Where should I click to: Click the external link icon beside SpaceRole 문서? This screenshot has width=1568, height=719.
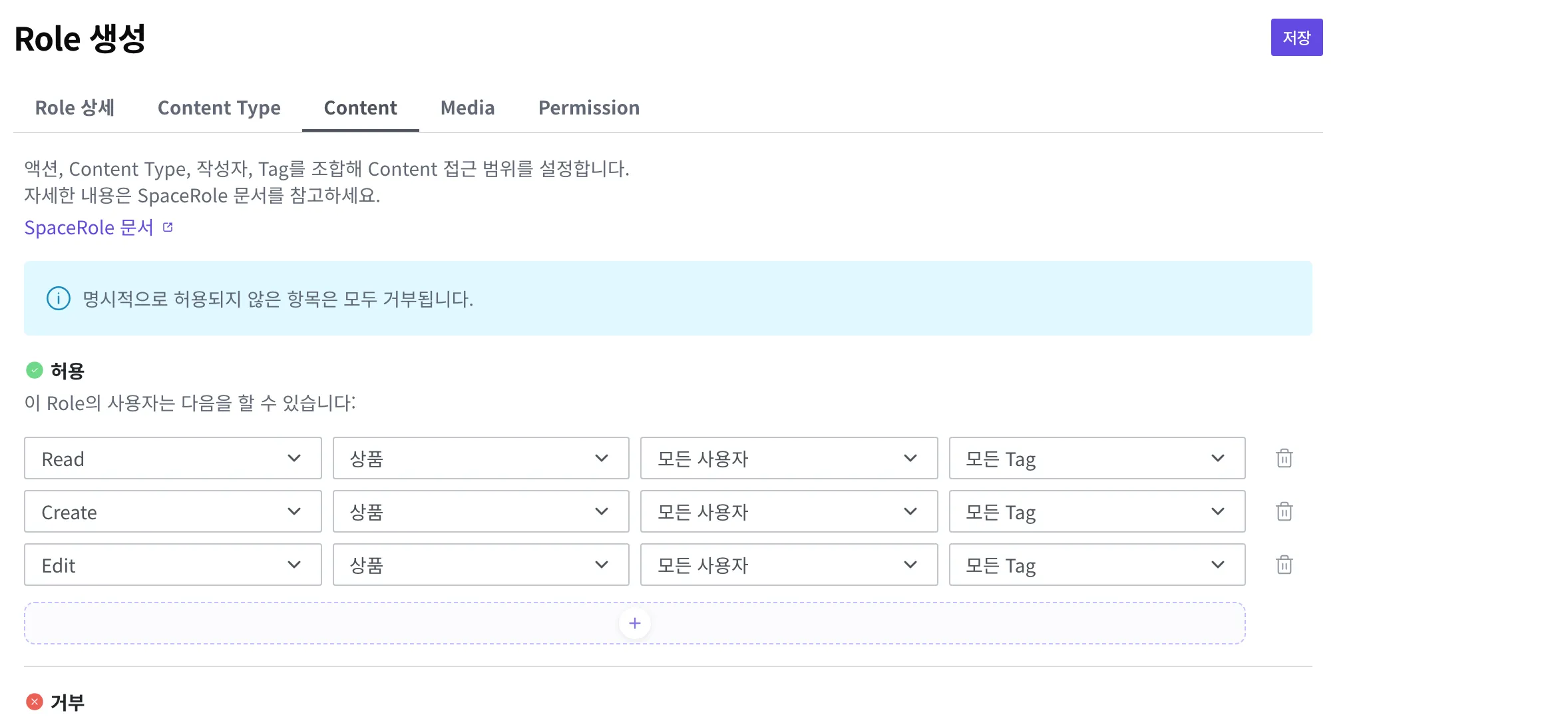pyautogui.click(x=168, y=228)
